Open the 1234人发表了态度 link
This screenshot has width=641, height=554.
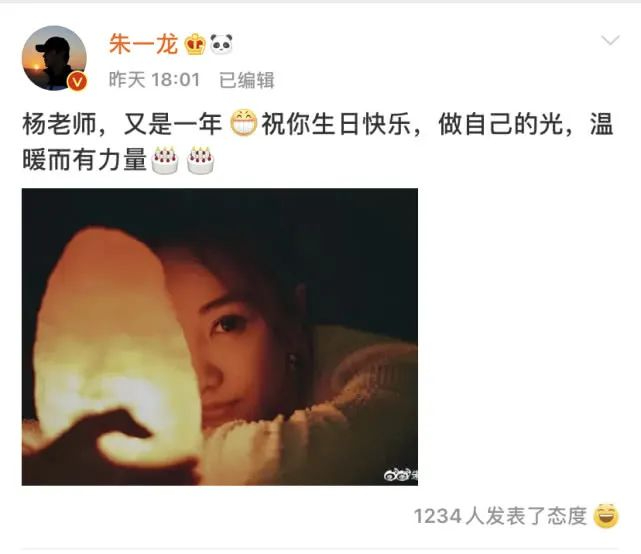tap(500, 516)
